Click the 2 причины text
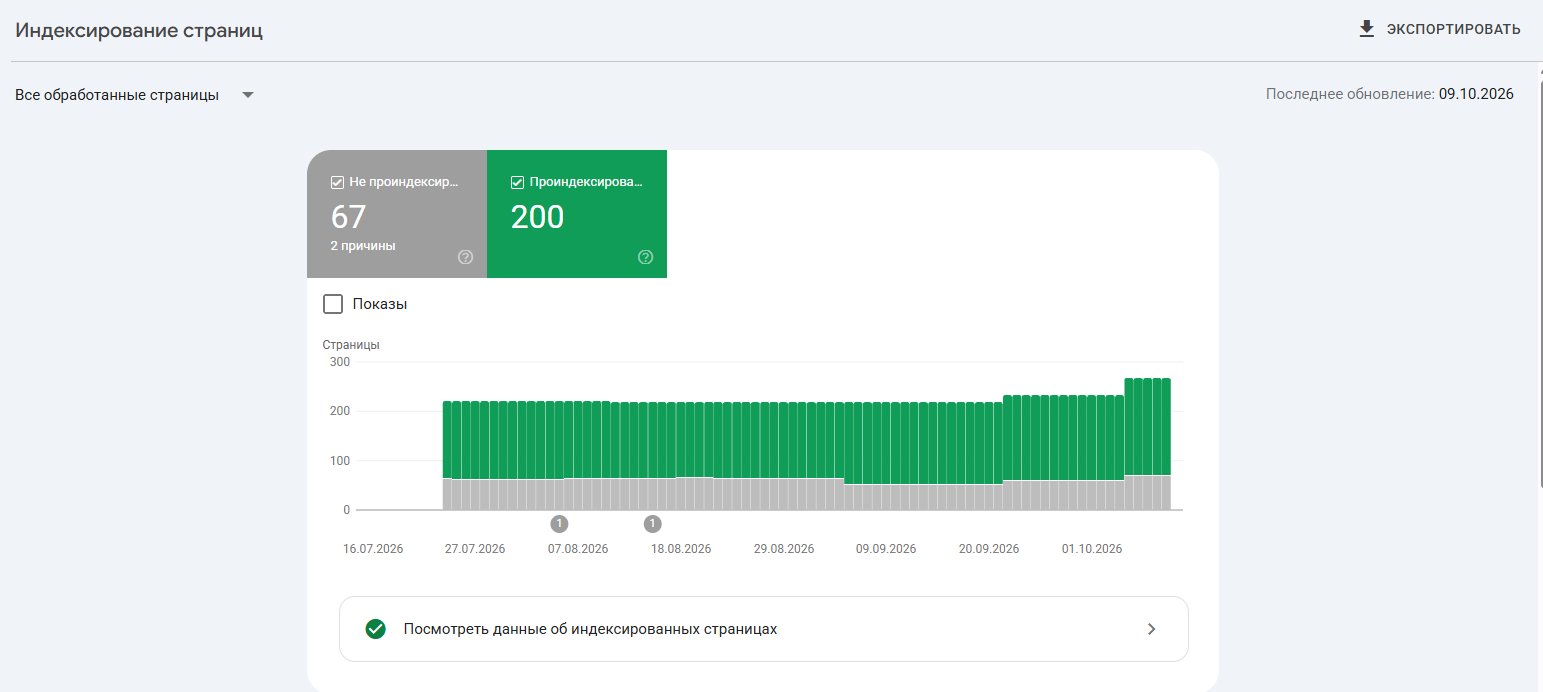This screenshot has height=692, width=1543. pos(363,246)
